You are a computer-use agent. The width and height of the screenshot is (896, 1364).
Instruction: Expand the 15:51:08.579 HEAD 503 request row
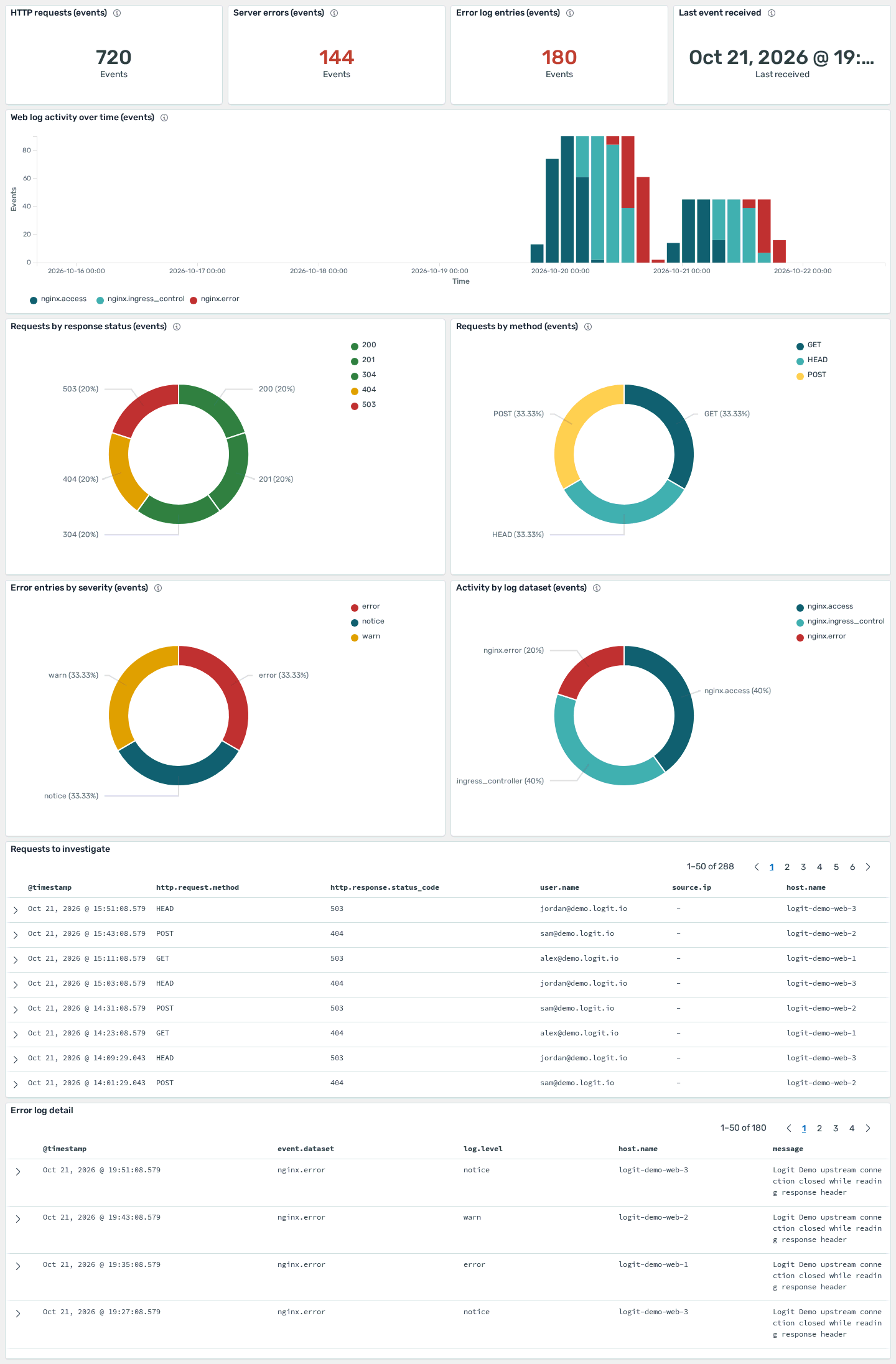(16, 910)
